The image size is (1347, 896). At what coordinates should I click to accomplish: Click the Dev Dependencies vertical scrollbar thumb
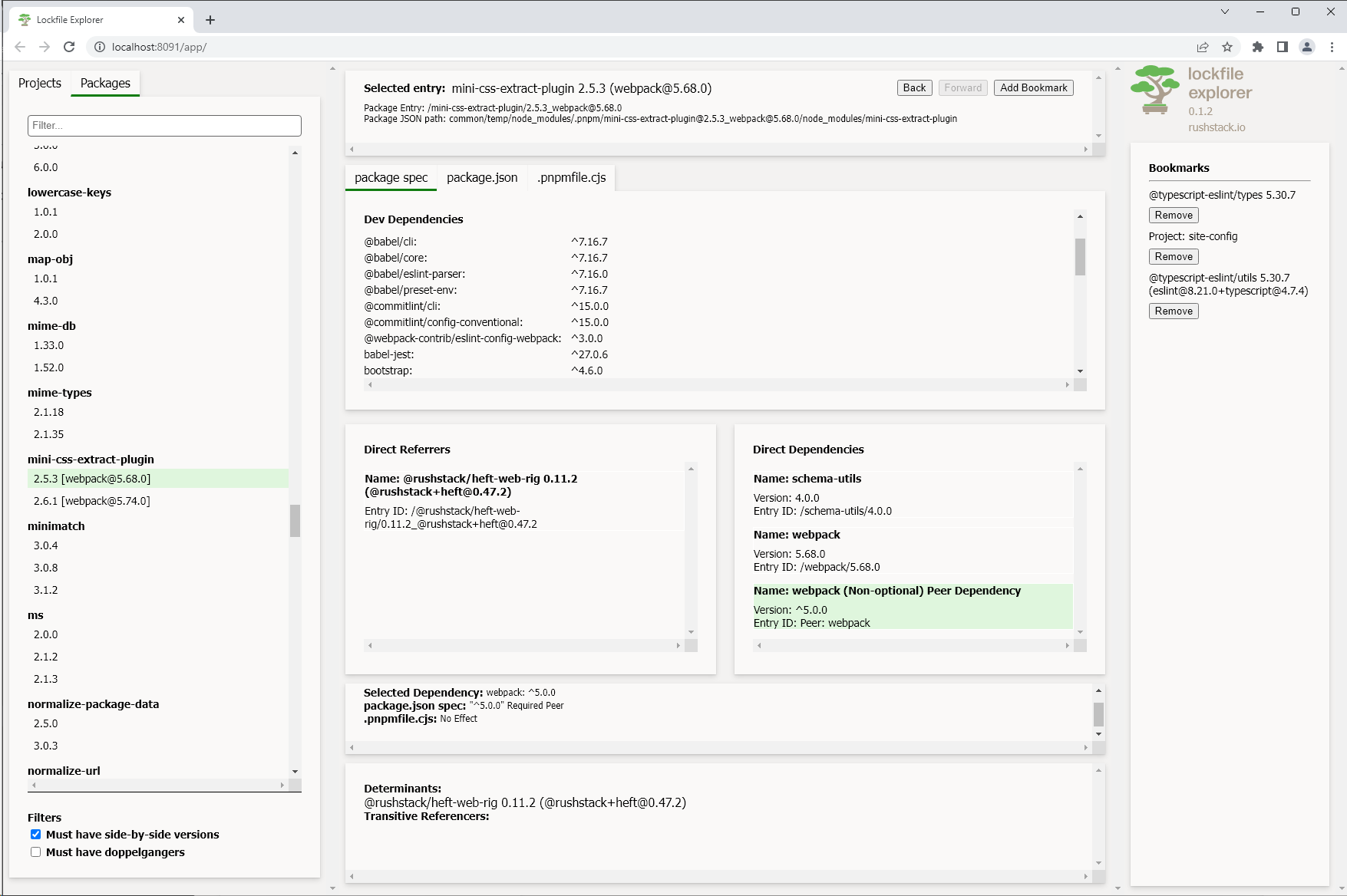pos(1080,256)
